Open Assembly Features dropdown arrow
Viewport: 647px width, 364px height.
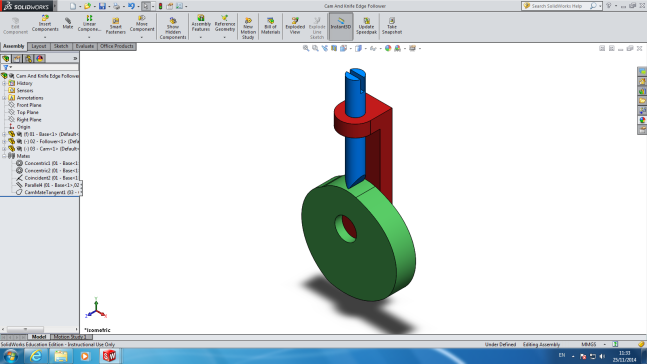(201, 37)
